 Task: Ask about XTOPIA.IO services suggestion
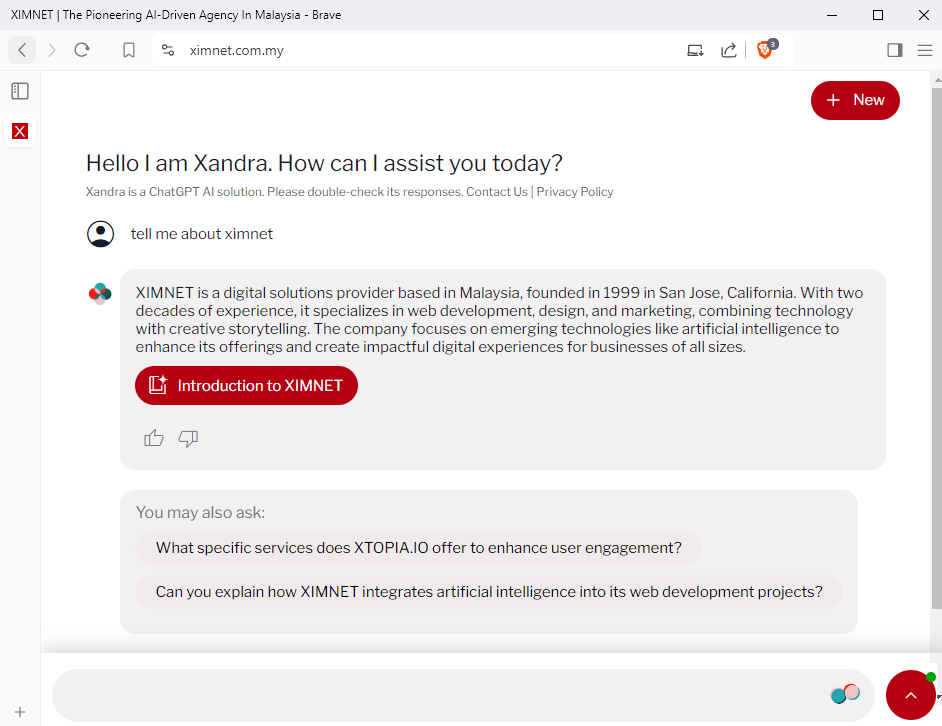click(419, 548)
